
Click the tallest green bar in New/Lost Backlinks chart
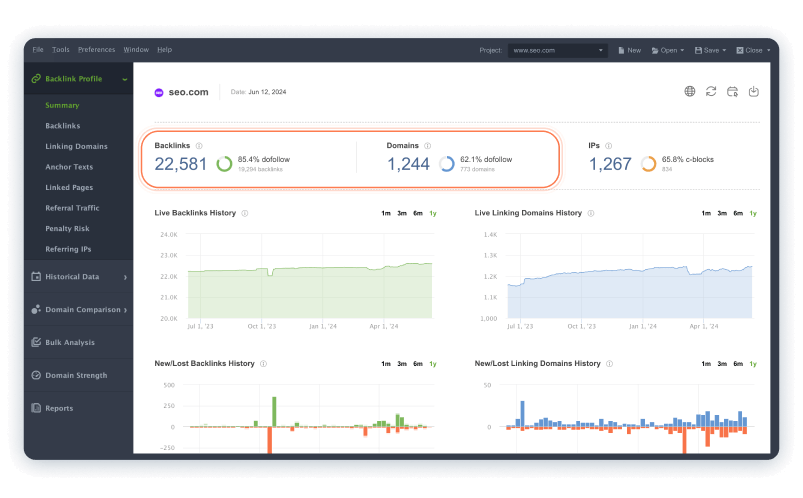tap(274, 411)
